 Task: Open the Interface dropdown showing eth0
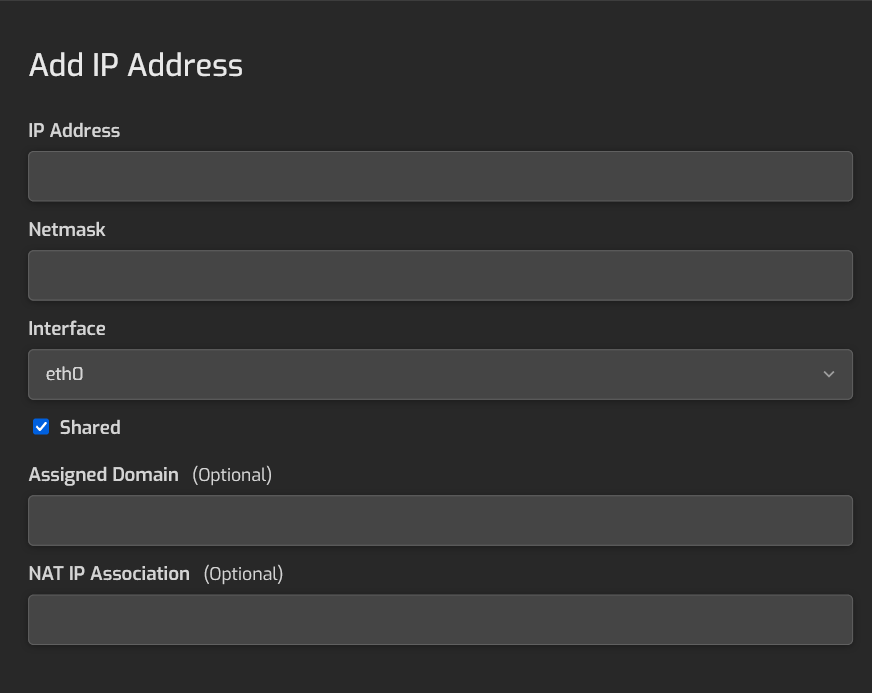[440, 374]
